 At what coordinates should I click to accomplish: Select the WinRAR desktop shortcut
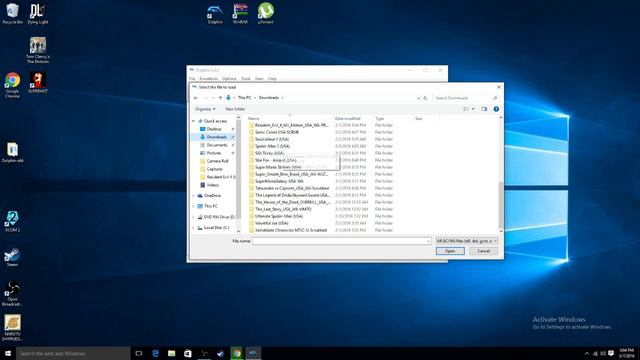click(x=240, y=14)
